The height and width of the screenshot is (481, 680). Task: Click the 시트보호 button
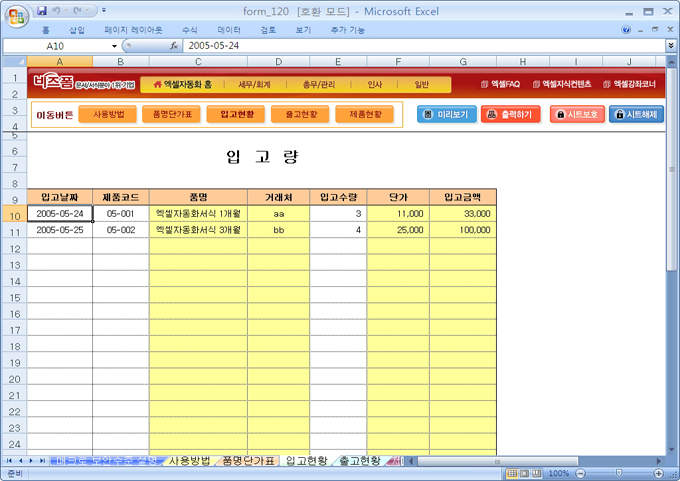point(578,114)
